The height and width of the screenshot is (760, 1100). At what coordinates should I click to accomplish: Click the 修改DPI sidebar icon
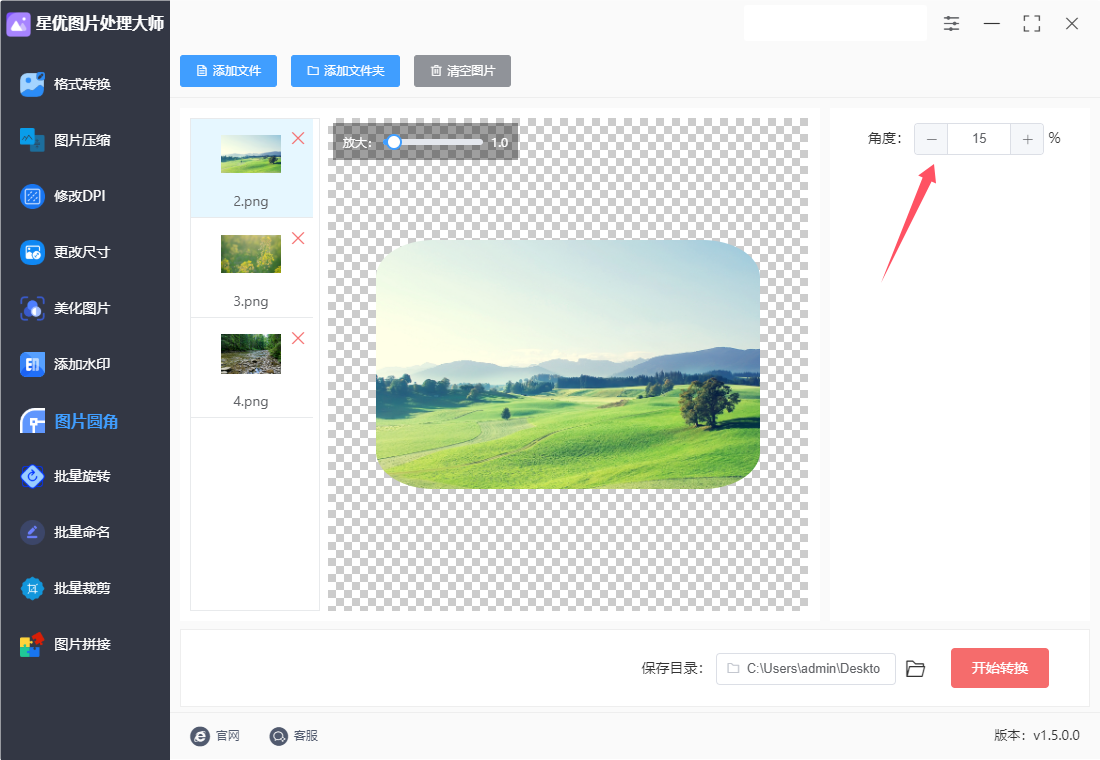pyautogui.click(x=32, y=196)
